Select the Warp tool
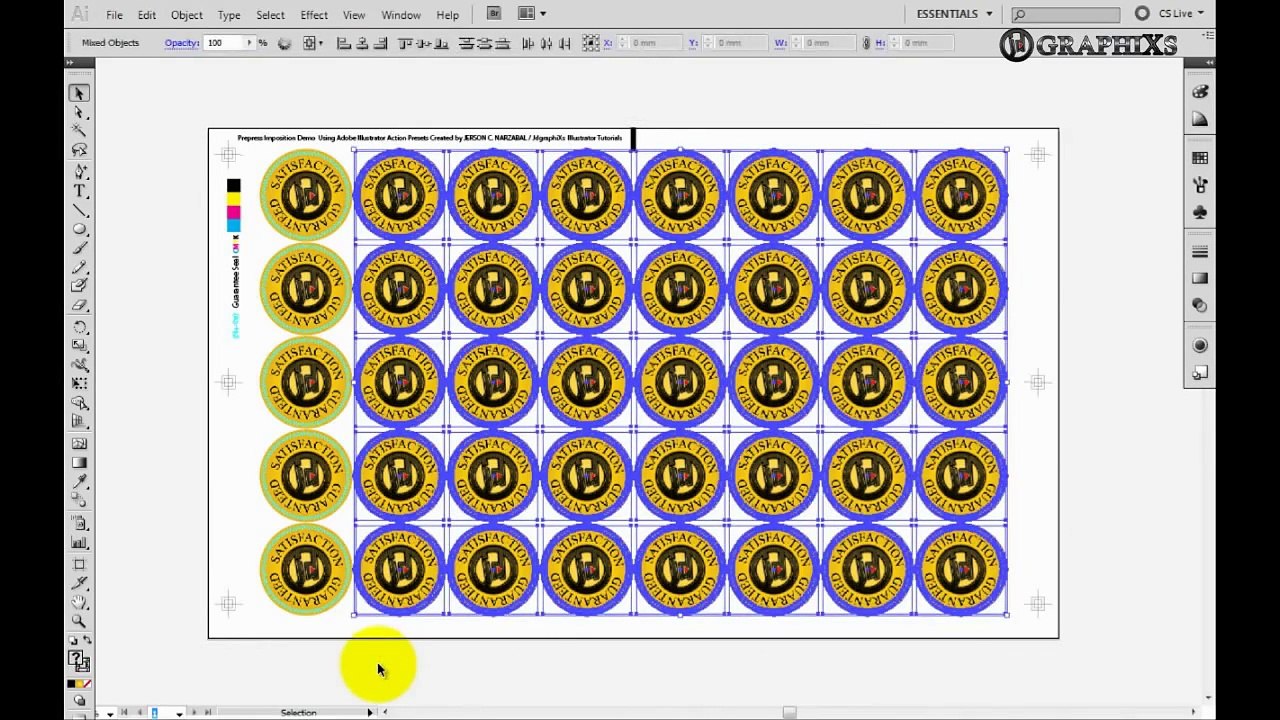Image resolution: width=1280 pixels, height=720 pixels. [79, 365]
